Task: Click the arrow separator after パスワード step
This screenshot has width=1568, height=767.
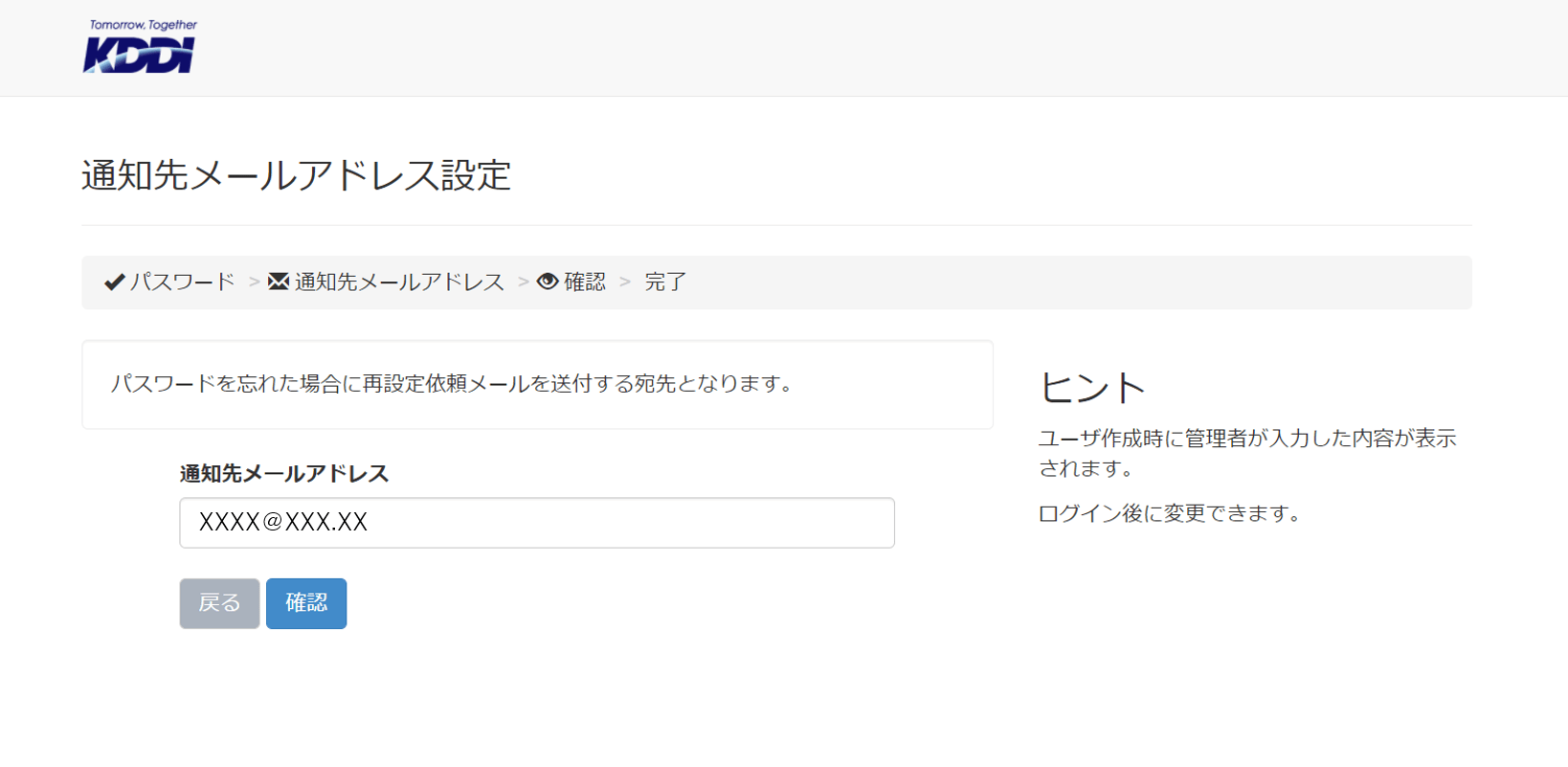Action: (x=254, y=282)
